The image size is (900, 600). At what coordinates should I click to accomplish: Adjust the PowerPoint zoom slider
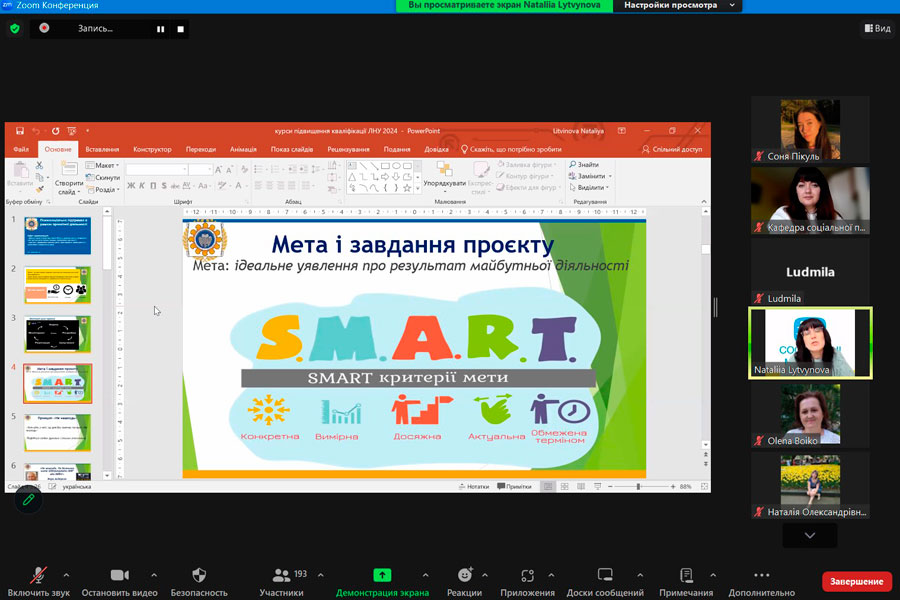(639, 487)
